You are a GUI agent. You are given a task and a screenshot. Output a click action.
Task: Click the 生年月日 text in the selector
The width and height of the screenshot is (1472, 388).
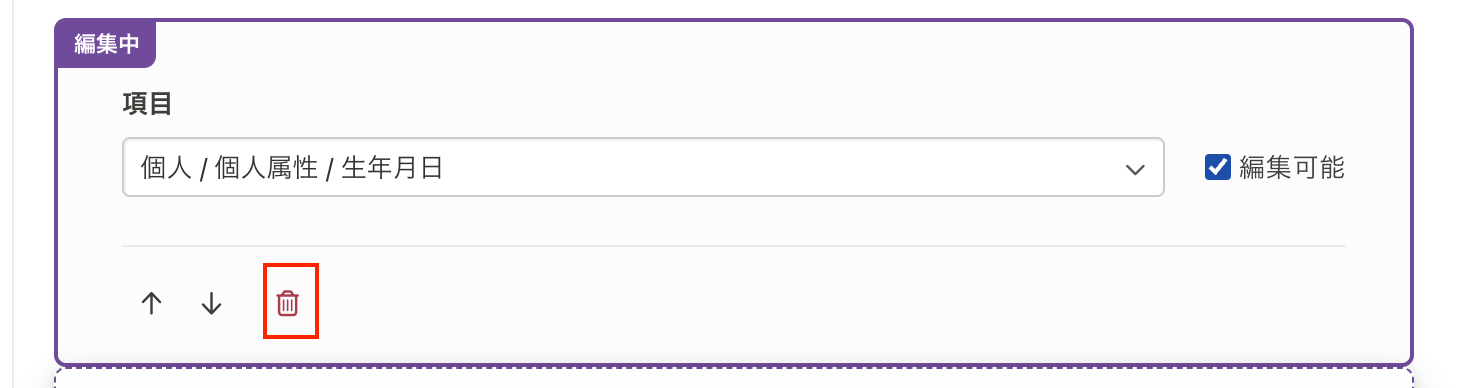392,168
